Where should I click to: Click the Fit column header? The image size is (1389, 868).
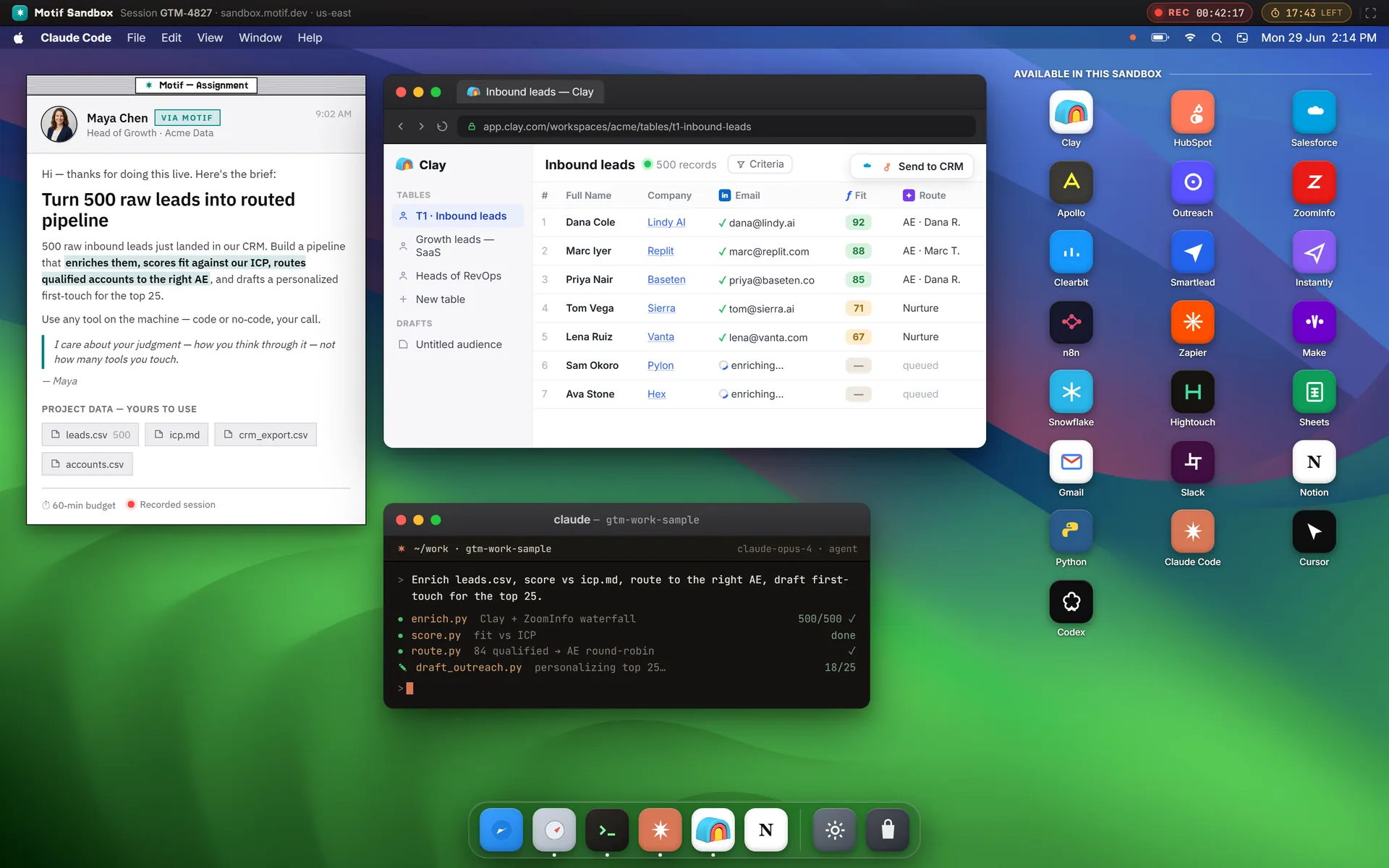pos(855,195)
